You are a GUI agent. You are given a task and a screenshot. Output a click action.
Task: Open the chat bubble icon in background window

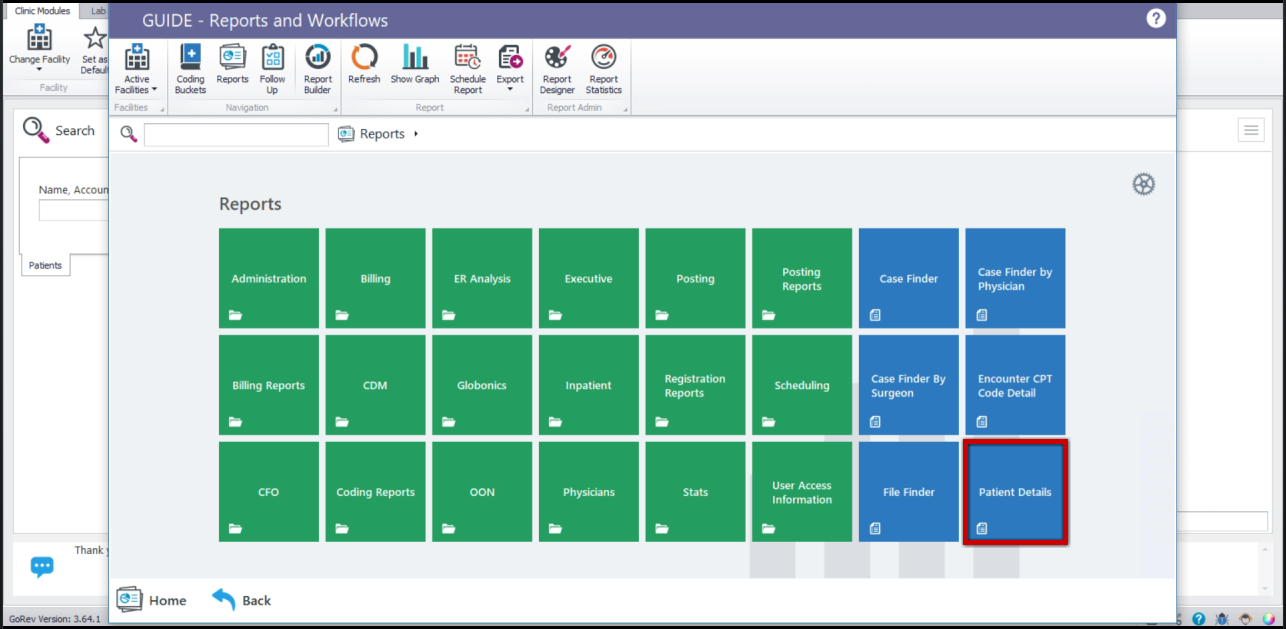click(42, 567)
